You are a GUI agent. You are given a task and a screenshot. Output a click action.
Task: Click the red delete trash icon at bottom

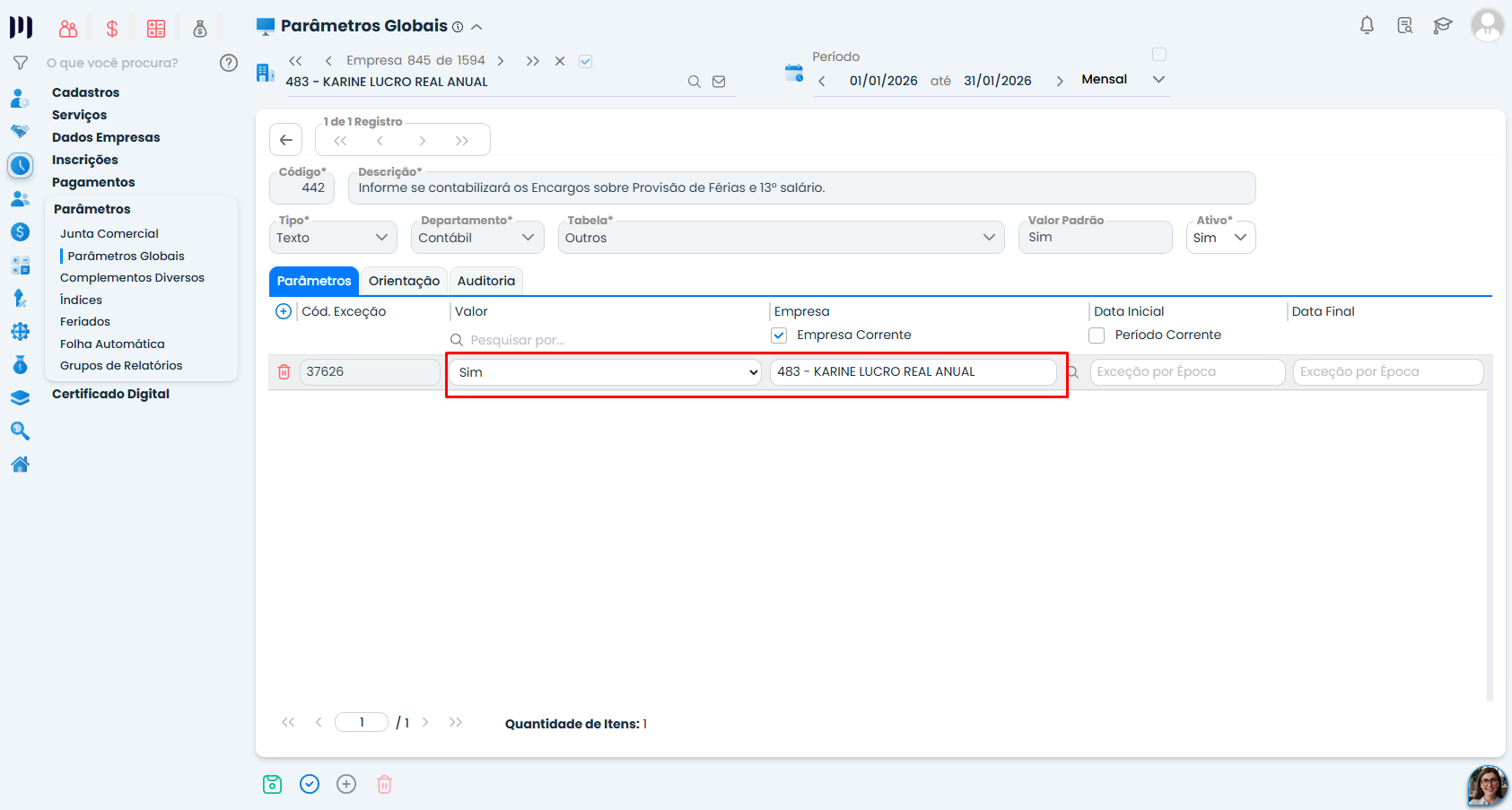[x=384, y=784]
